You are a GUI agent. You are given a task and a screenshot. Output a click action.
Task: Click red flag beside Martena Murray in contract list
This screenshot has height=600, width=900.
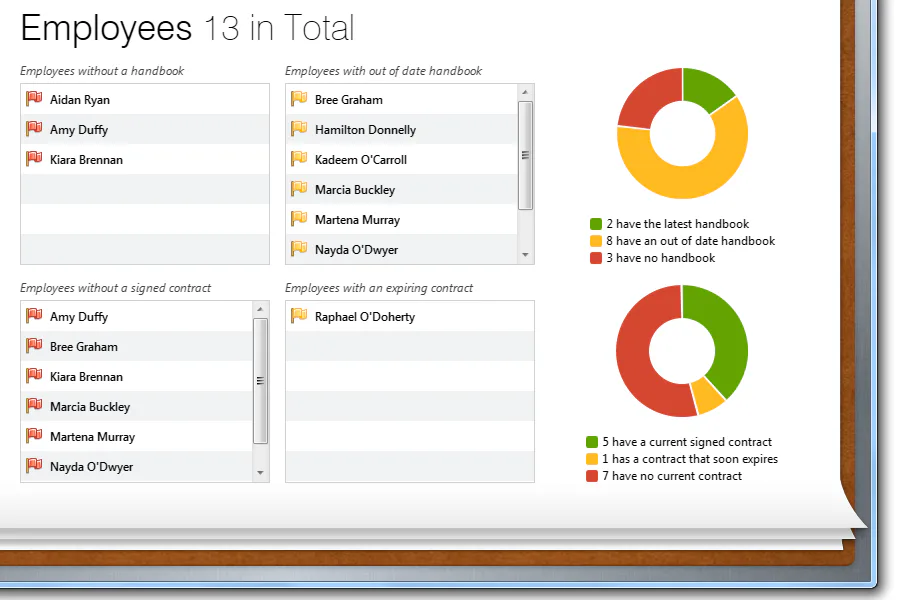pos(34,436)
